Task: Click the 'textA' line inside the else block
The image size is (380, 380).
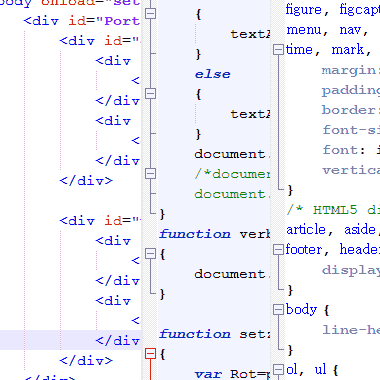Action: (x=250, y=114)
